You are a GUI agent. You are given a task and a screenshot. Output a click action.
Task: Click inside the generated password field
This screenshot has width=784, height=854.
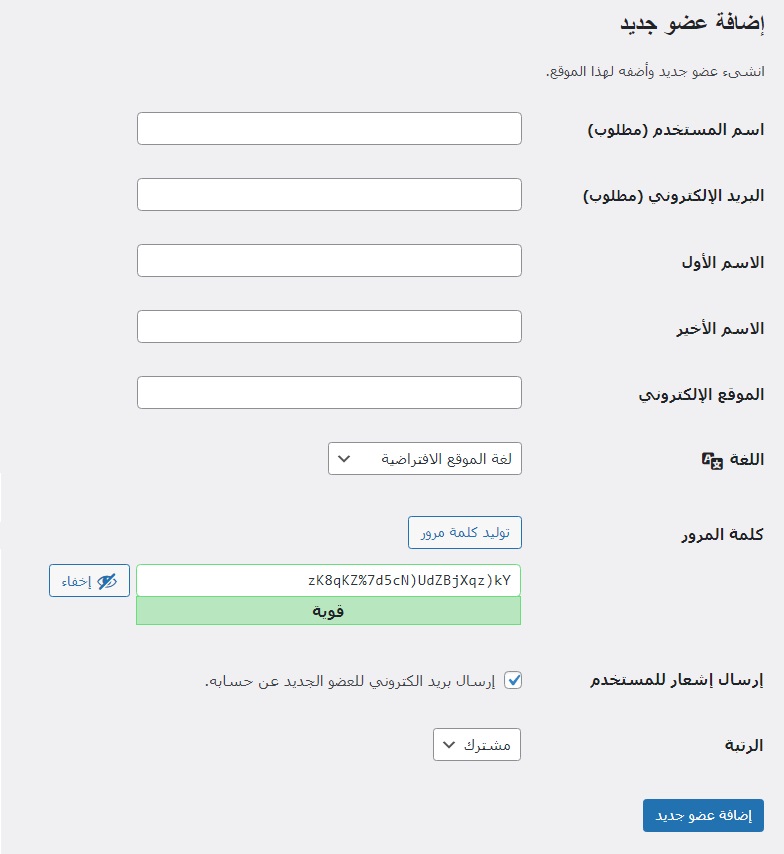pos(329,581)
